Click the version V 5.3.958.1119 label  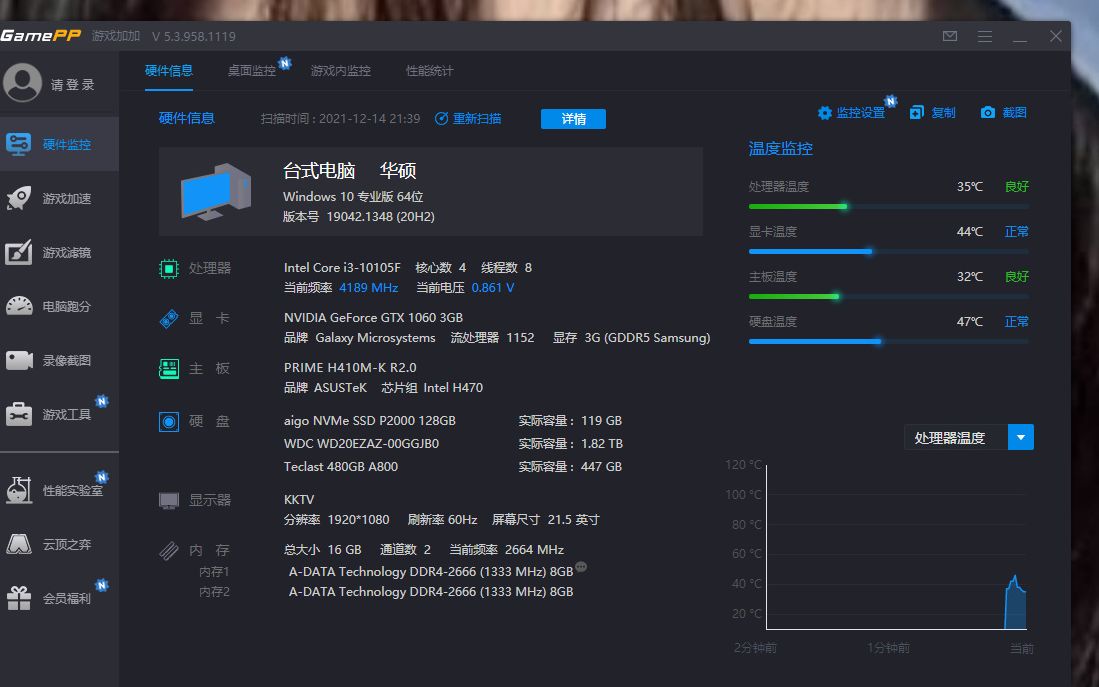(193, 36)
